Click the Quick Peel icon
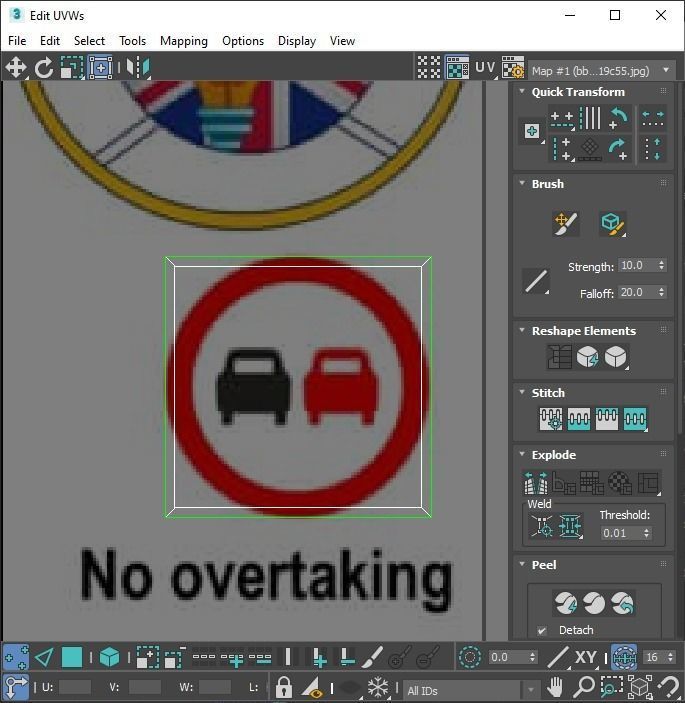The height and width of the screenshot is (703, 685). [x=565, y=603]
